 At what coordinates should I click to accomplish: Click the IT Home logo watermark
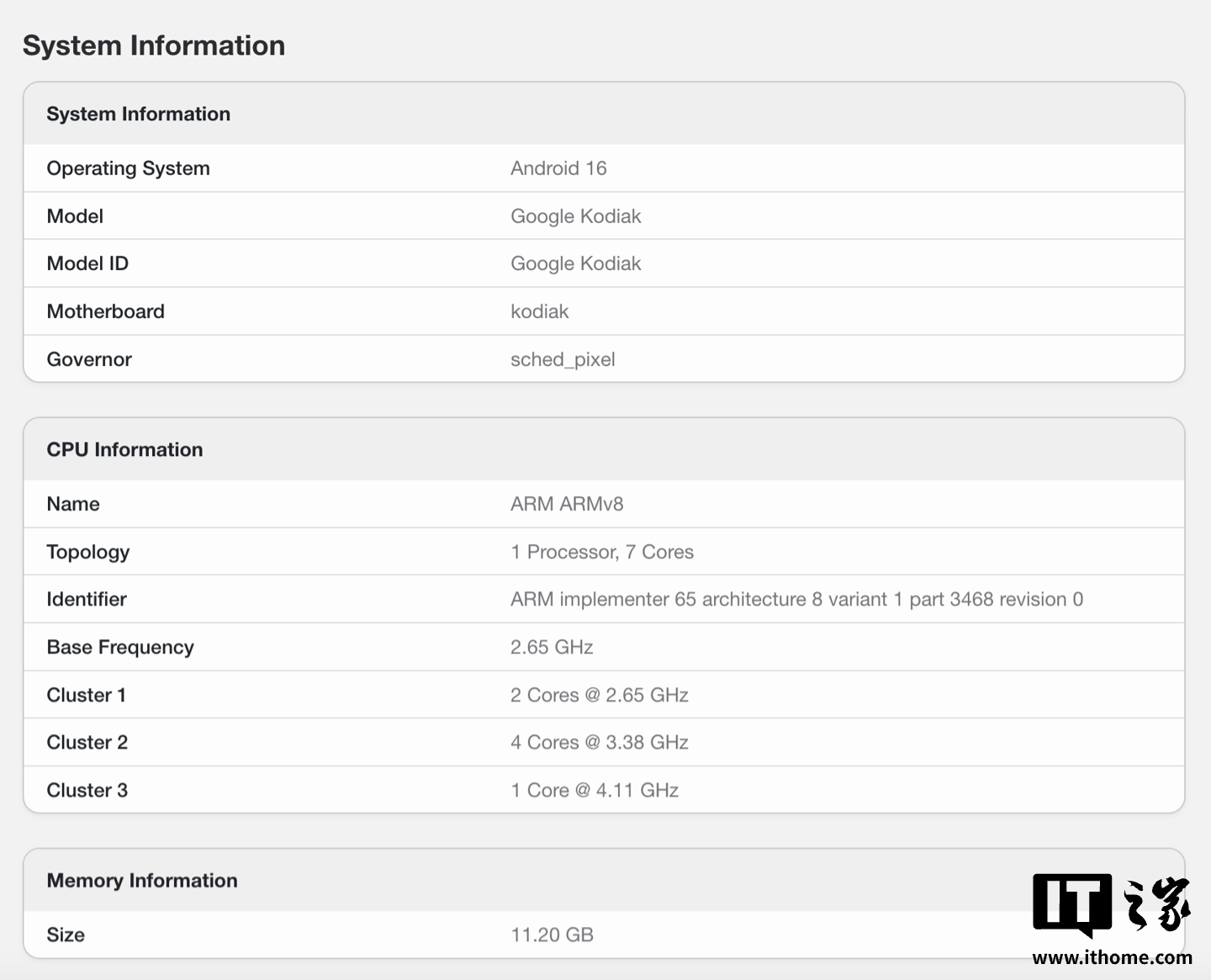[1111, 904]
